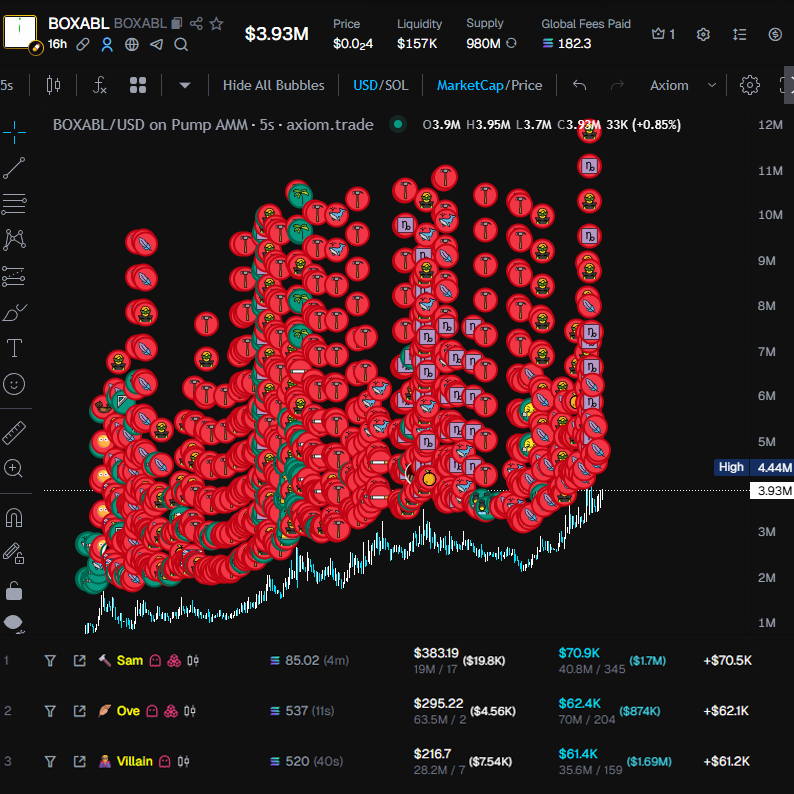Viewport: 794px width, 794px height.
Task: Select the zoom in tool
Action: (14, 468)
